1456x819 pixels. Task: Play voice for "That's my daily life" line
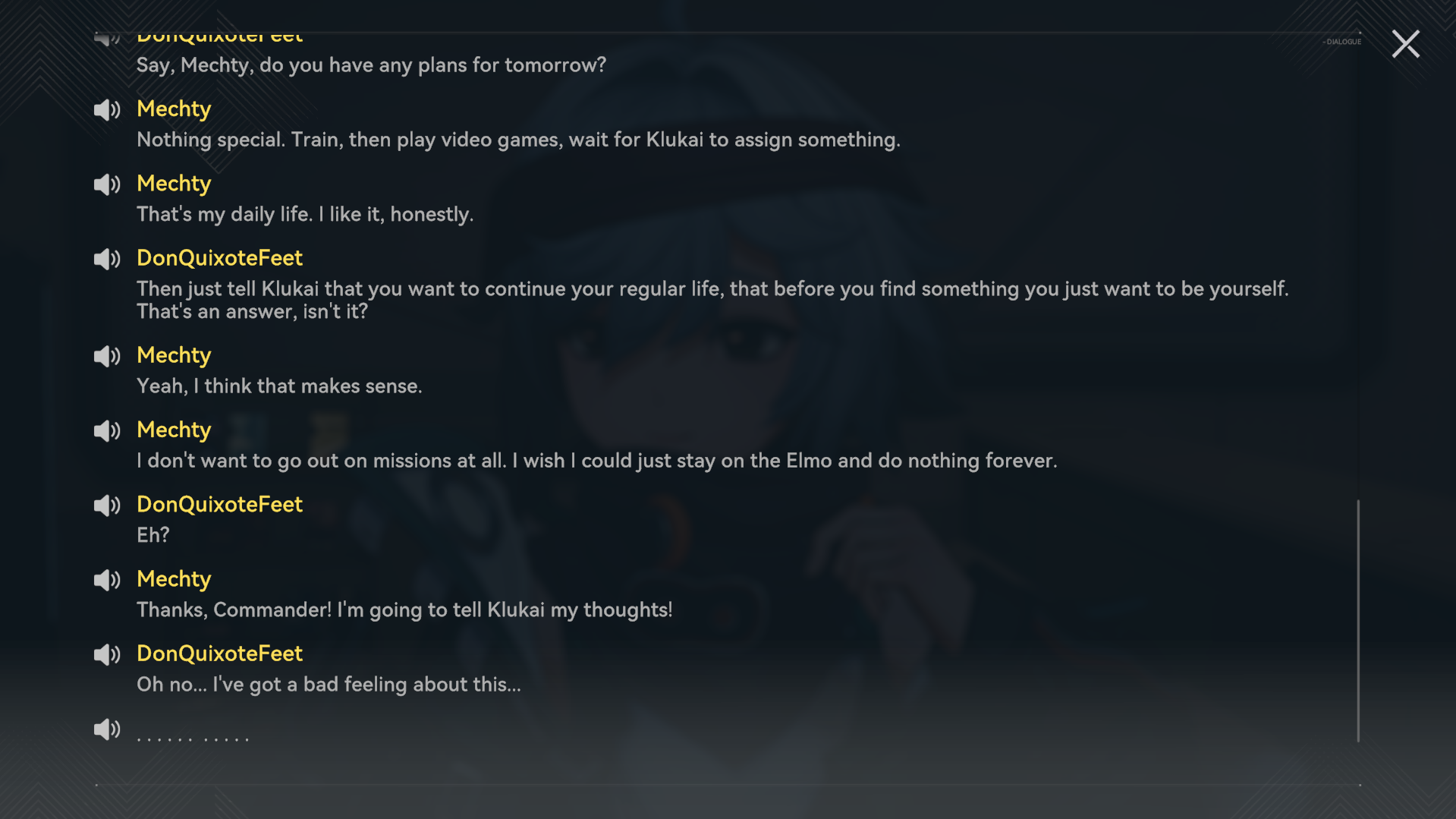coord(107,184)
